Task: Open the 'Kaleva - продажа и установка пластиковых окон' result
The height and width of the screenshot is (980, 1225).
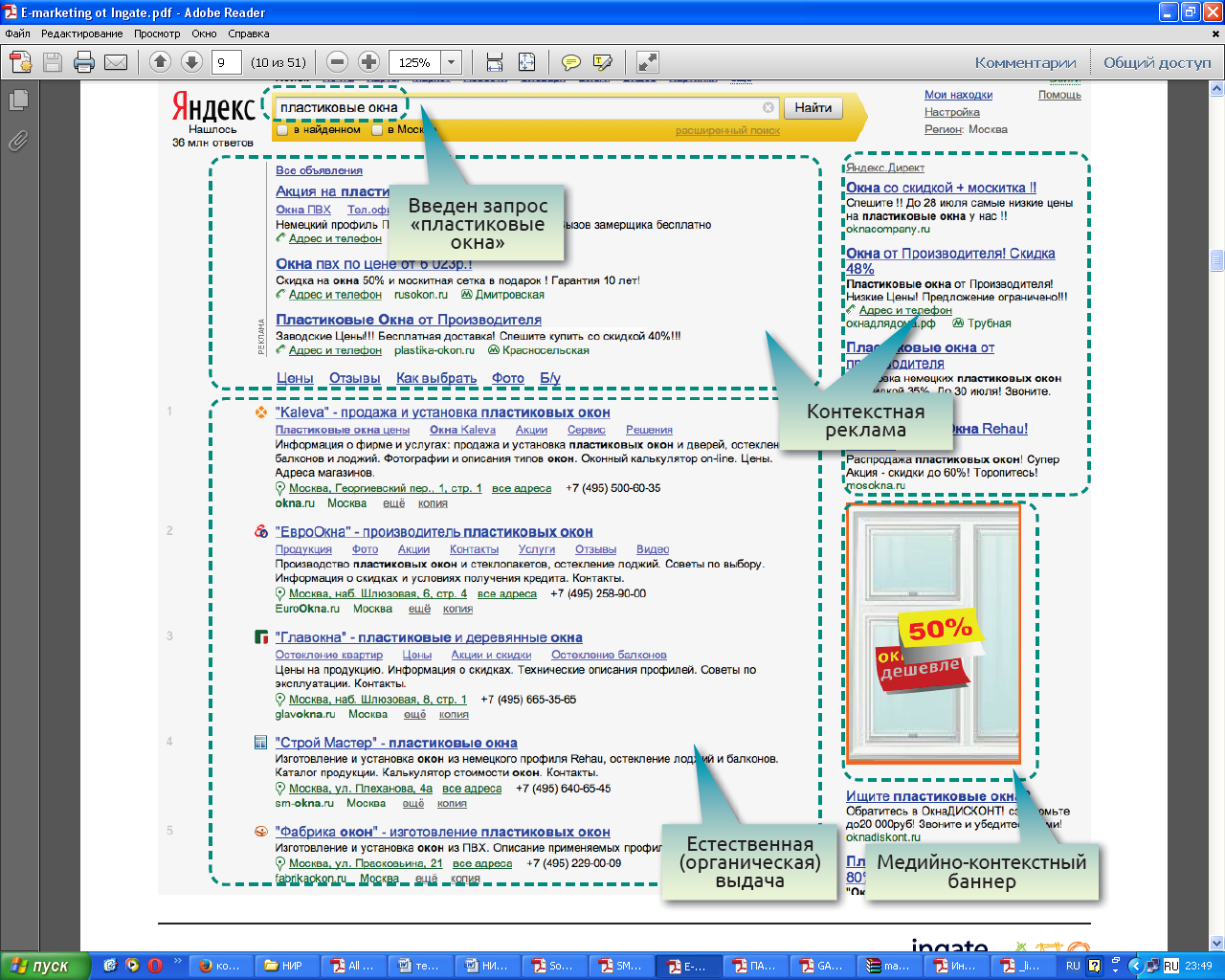Action: point(442,412)
